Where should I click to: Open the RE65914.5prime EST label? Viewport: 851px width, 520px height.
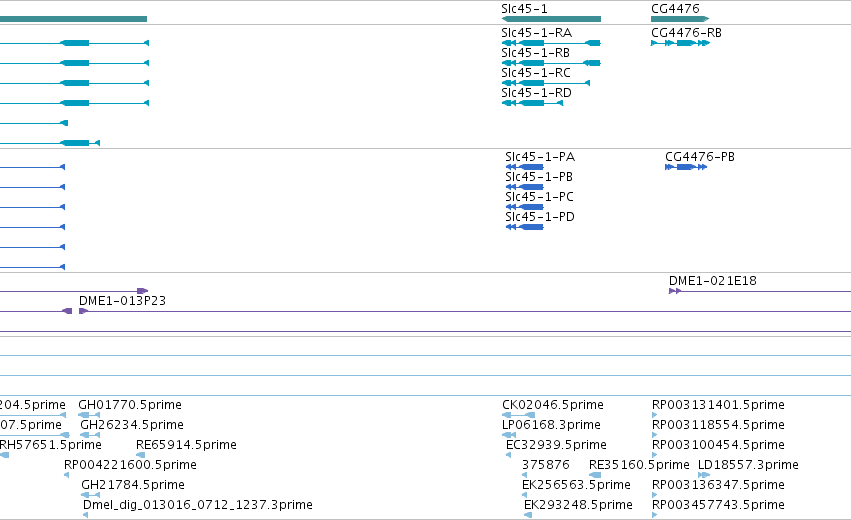(186, 445)
